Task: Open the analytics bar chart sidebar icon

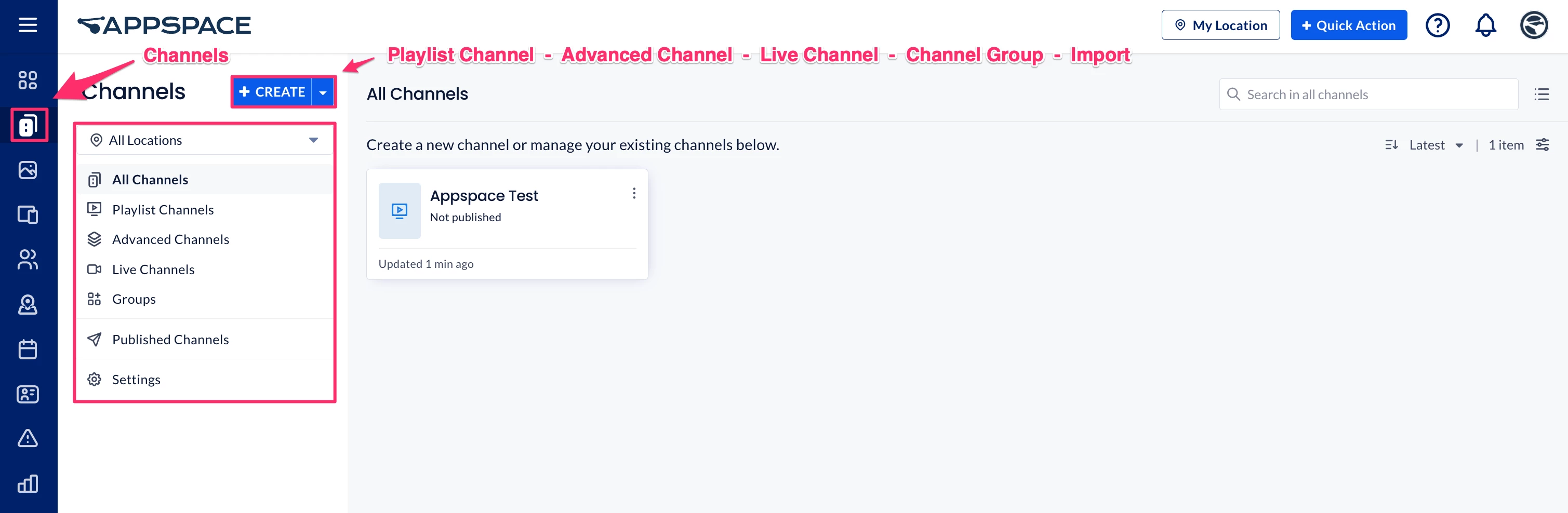Action: point(28,484)
